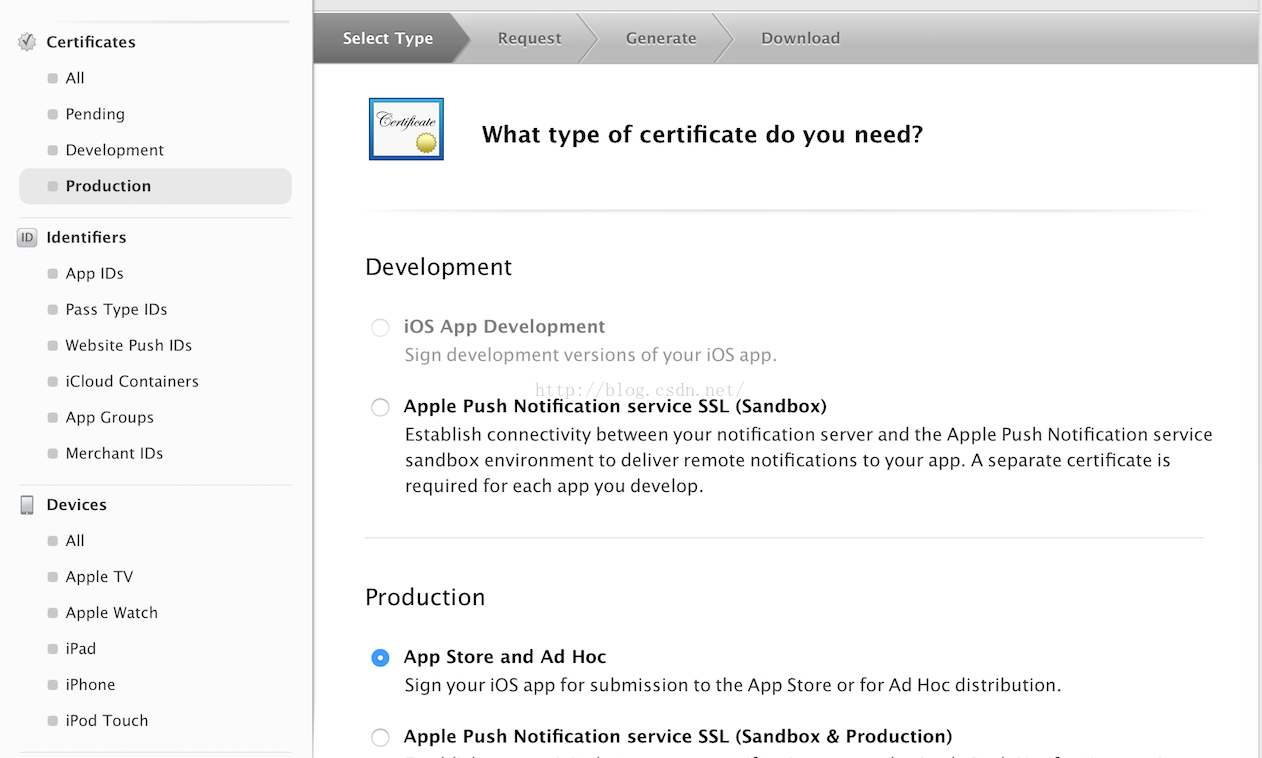Click the Certificates section seal icon

(27, 42)
